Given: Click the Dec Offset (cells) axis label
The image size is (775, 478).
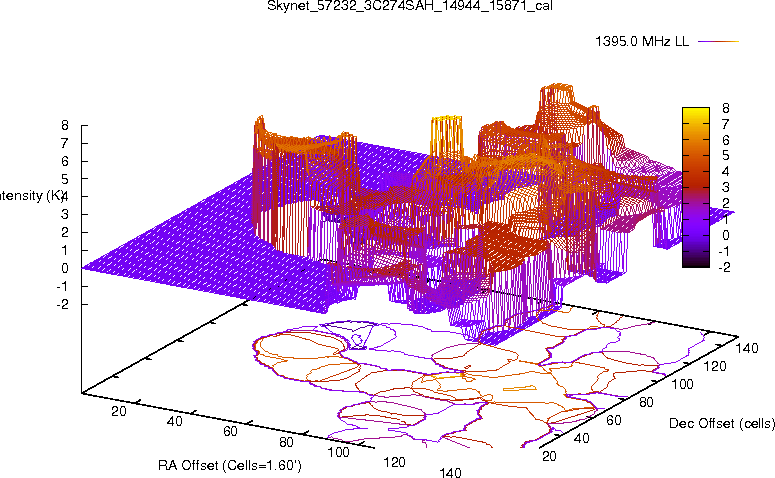Looking at the screenshot, I should 722,423.
